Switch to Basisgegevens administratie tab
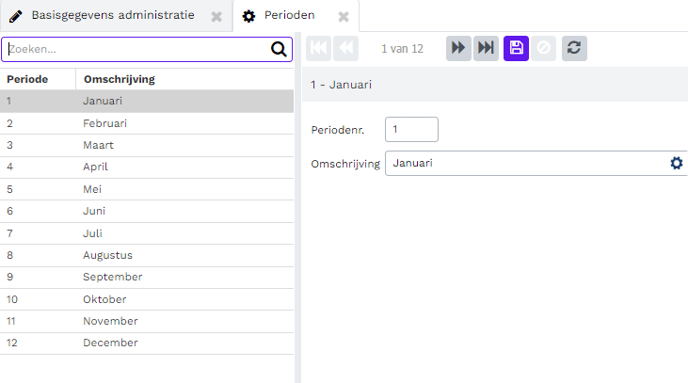The width and height of the screenshot is (688, 383). 113,15
